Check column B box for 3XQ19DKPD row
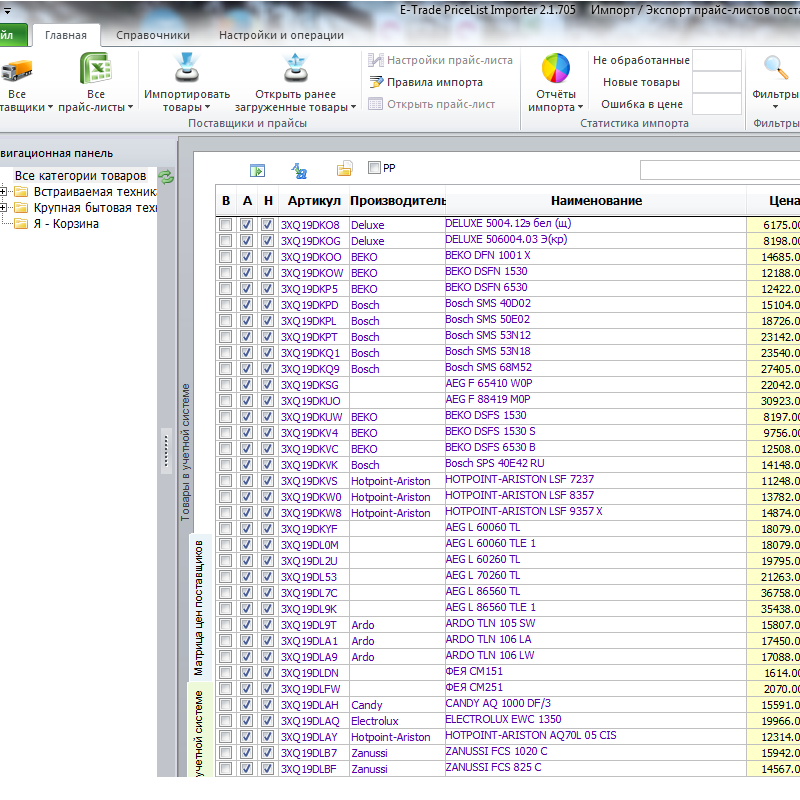 point(225,305)
